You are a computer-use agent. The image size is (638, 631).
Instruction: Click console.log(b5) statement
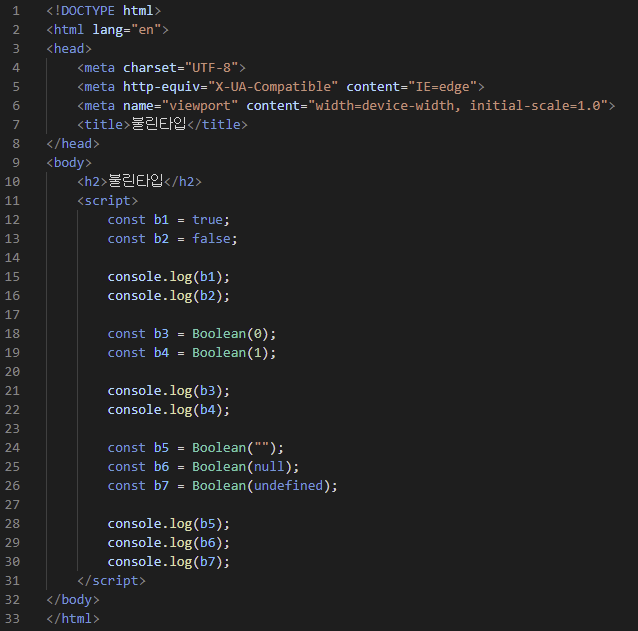tap(169, 524)
